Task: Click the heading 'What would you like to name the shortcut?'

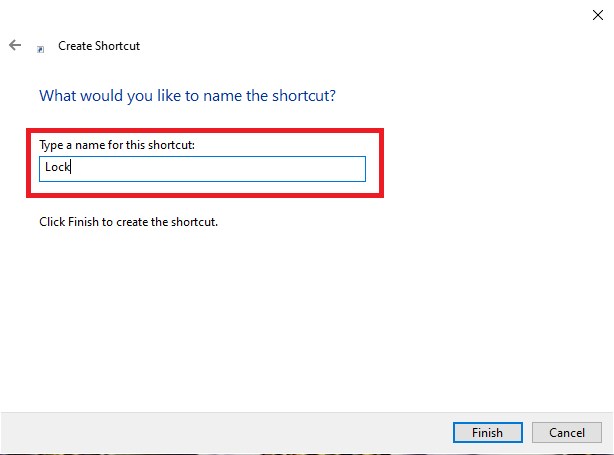Action: [187, 96]
